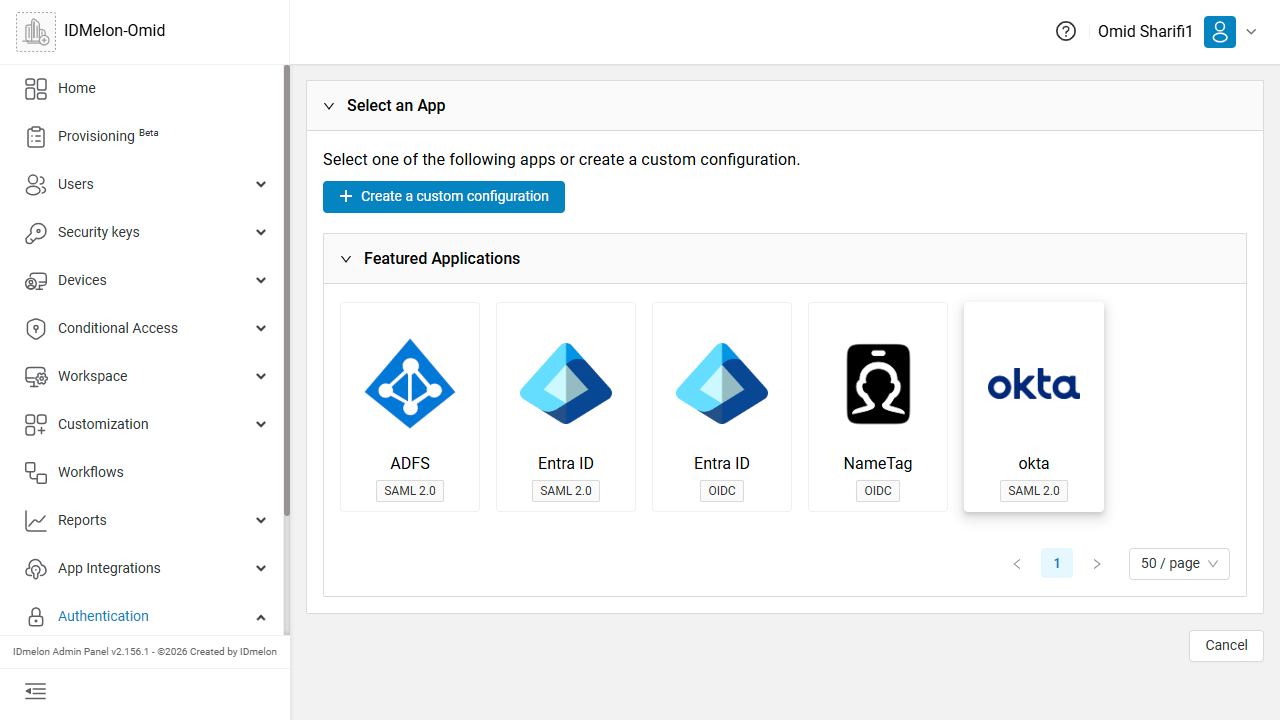Go to previous page arrow

coord(1017,564)
